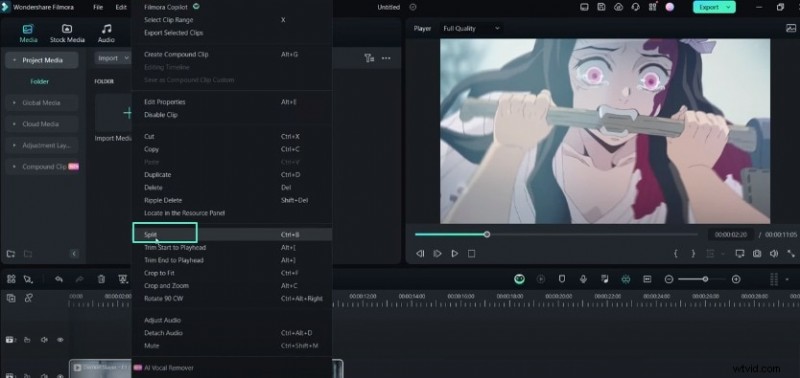This screenshot has height=378, width=800.
Task: Mute track 2 speaker icon
Action: pyautogui.click(x=44, y=340)
